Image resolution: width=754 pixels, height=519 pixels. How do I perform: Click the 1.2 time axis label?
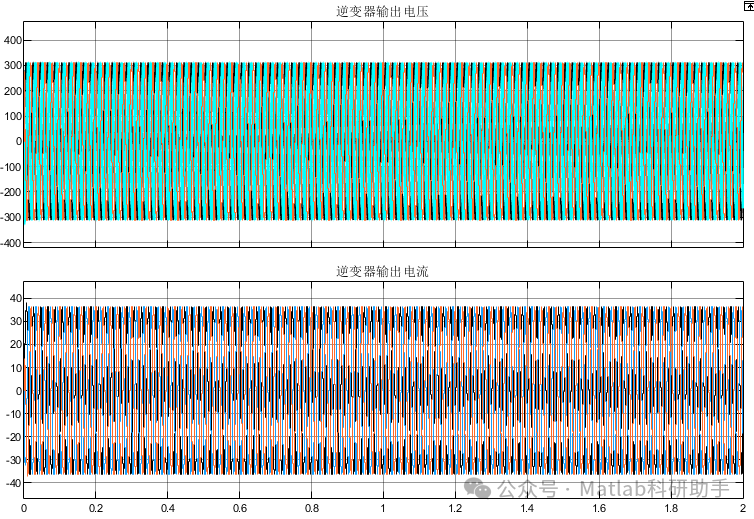455,508
